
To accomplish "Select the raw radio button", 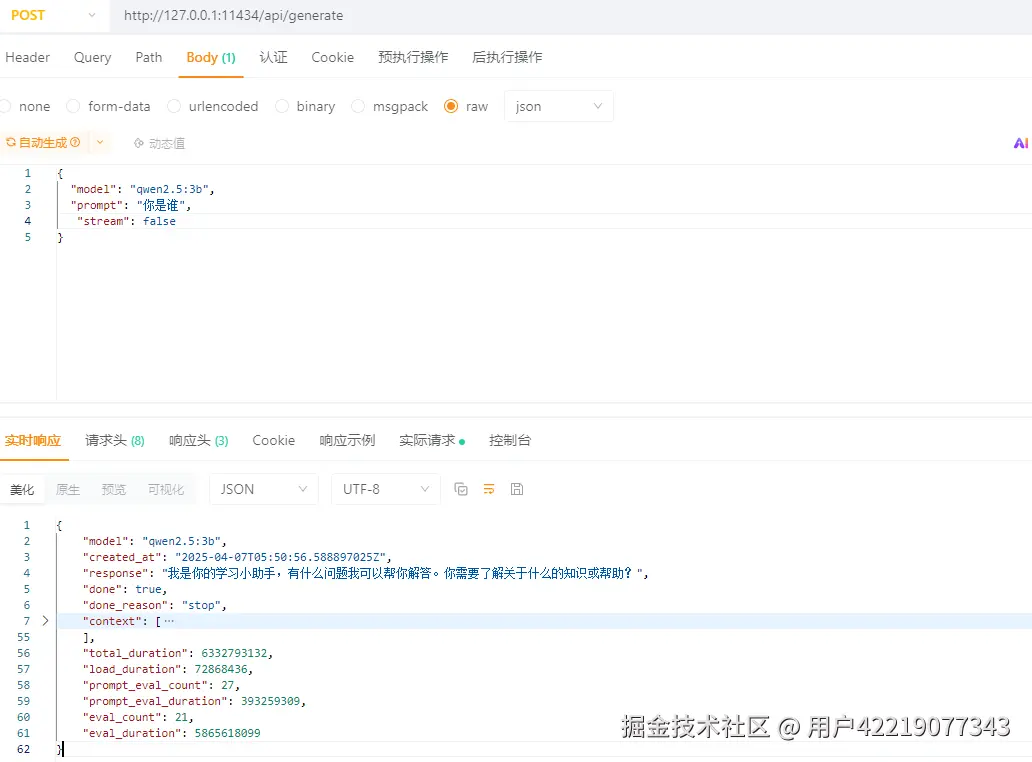I will [x=451, y=106].
